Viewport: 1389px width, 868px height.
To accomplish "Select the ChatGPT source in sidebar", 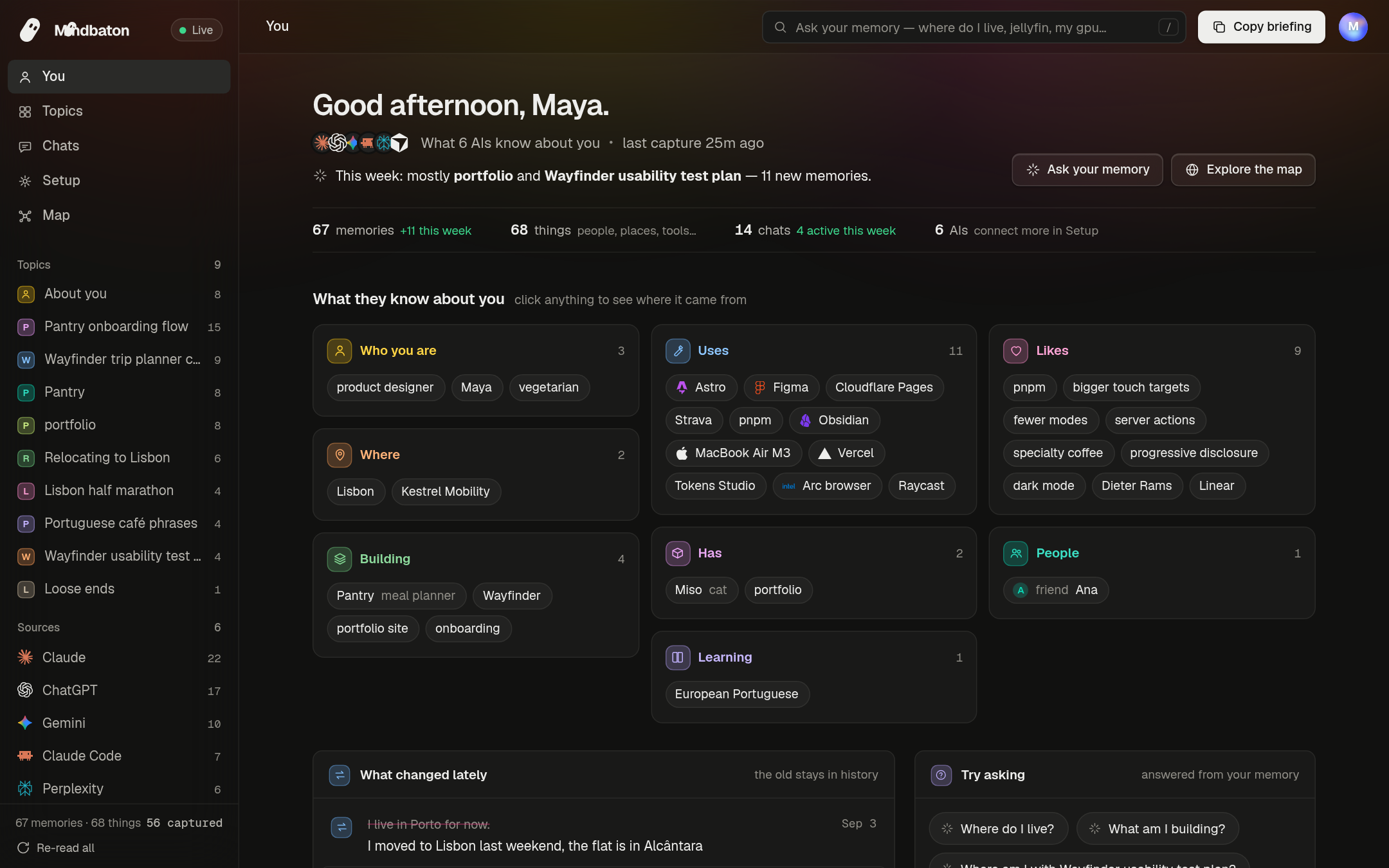I will (x=119, y=691).
